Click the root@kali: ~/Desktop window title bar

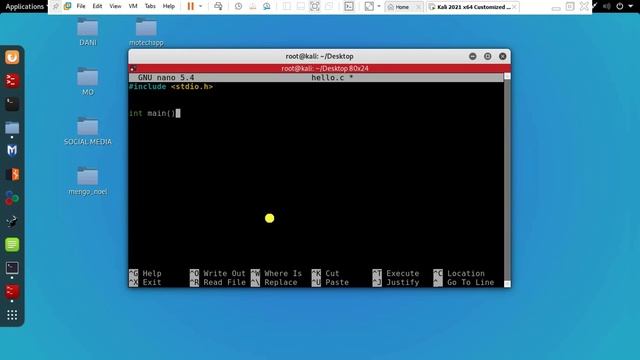pyautogui.click(x=320, y=56)
